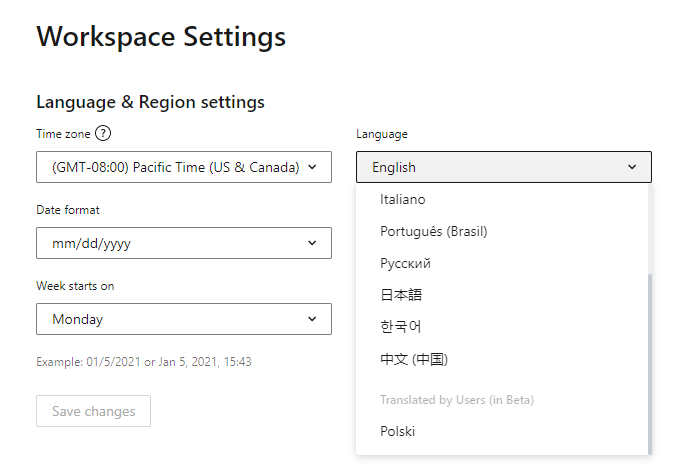The image size is (692, 473).
Task: Select Русский from the language list
Action: (405, 263)
